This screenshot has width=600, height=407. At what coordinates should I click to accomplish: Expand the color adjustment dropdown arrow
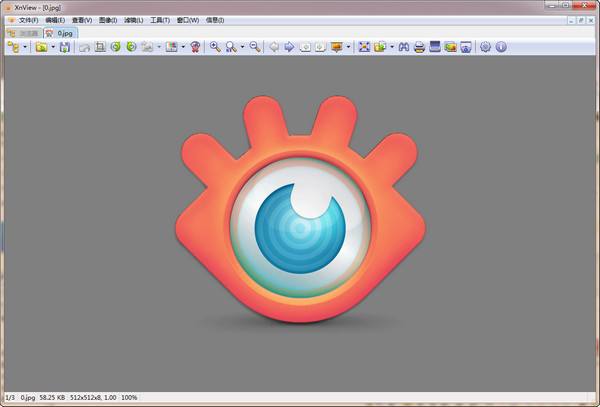(183, 47)
